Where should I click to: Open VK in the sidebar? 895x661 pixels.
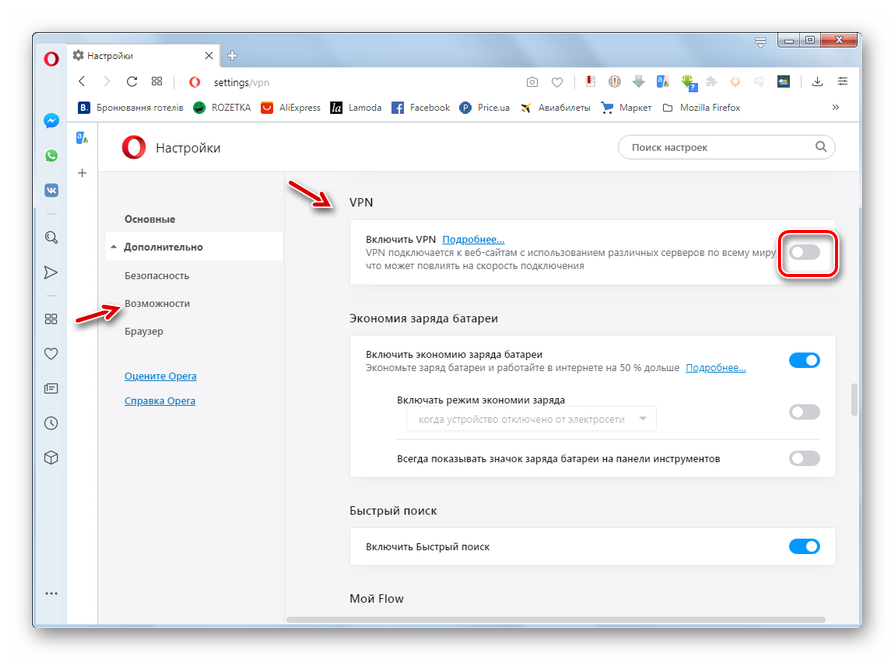51,190
